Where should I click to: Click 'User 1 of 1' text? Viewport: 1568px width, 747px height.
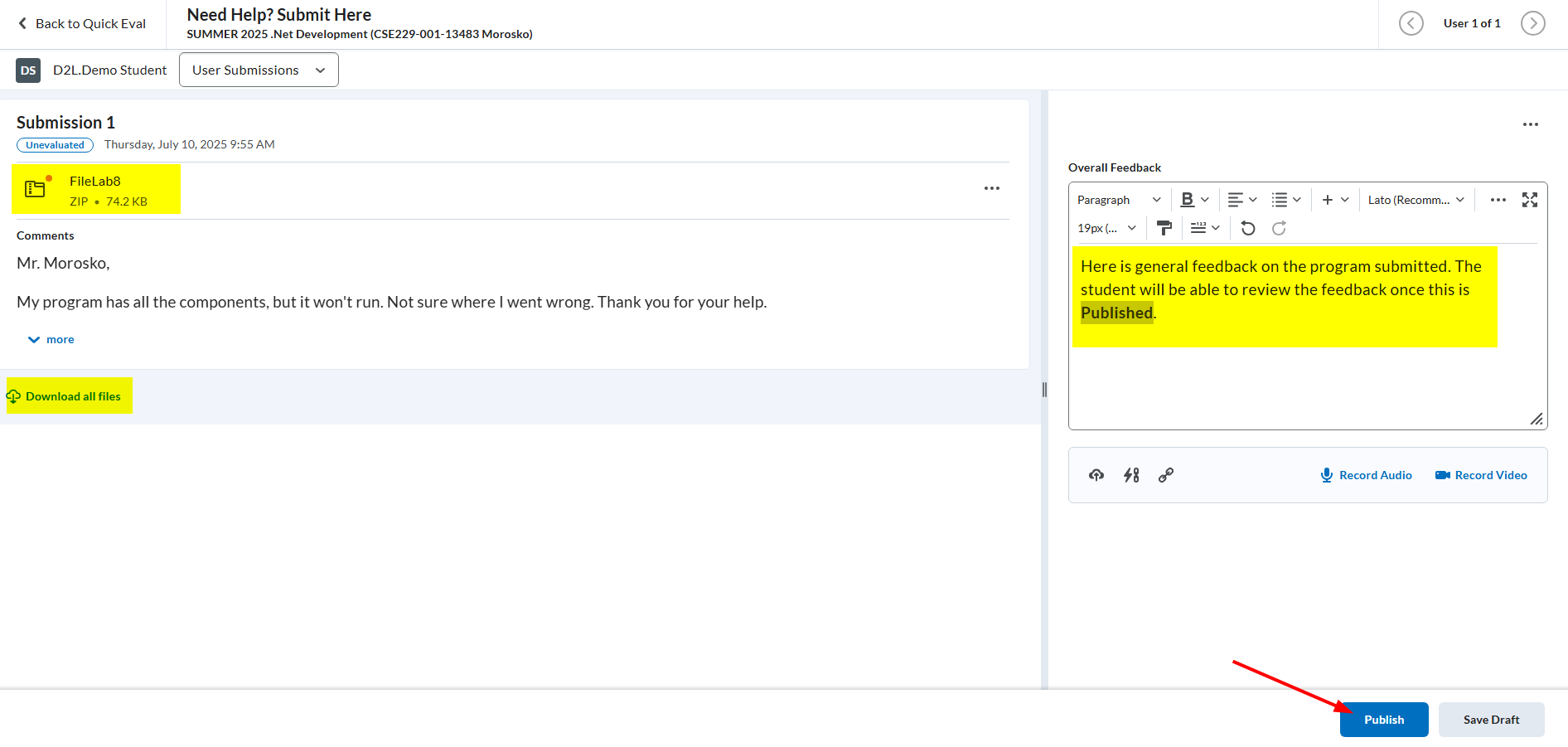pos(1472,23)
